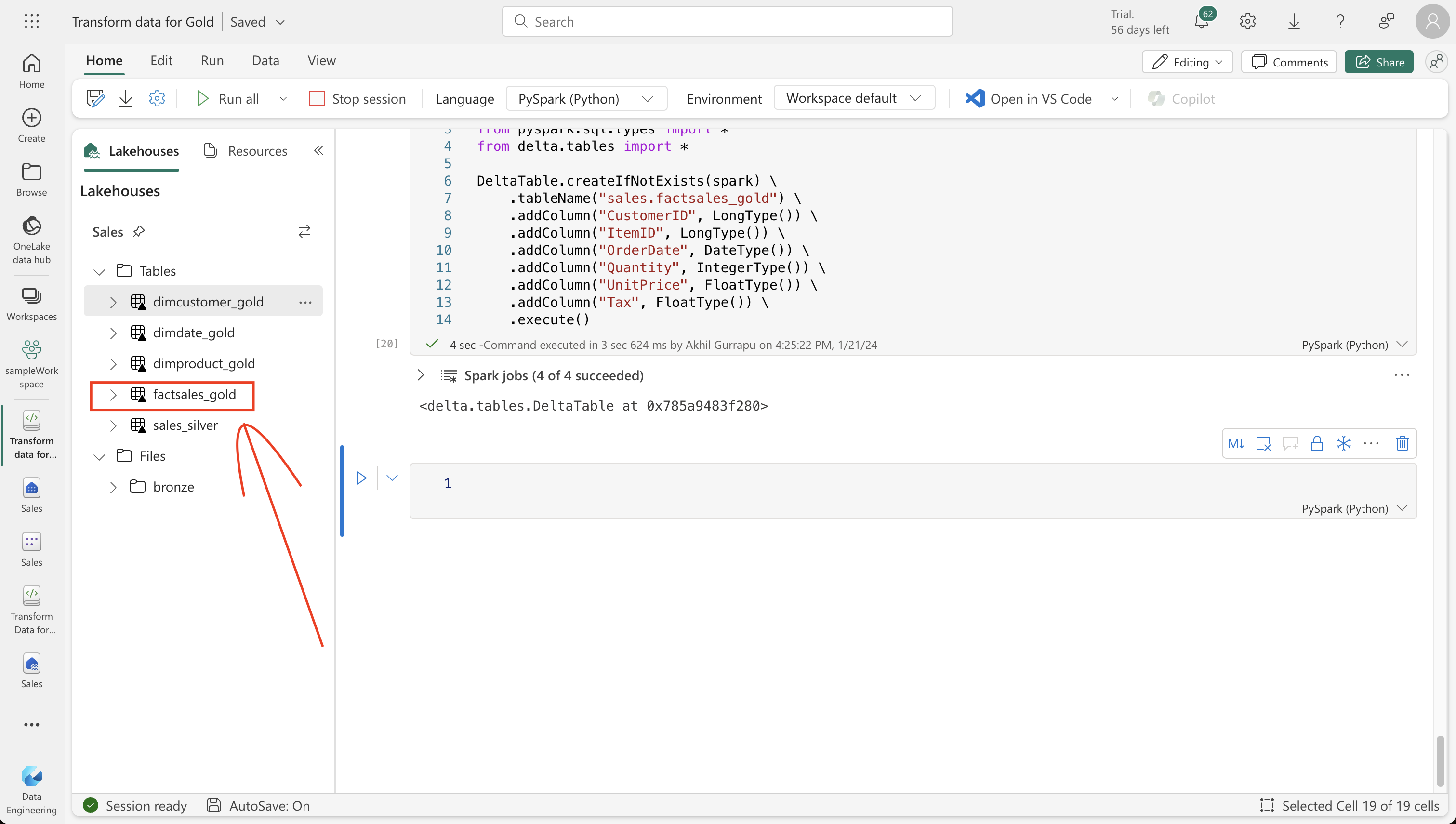
Task: Expand the sales_silver table
Action: point(113,425)
